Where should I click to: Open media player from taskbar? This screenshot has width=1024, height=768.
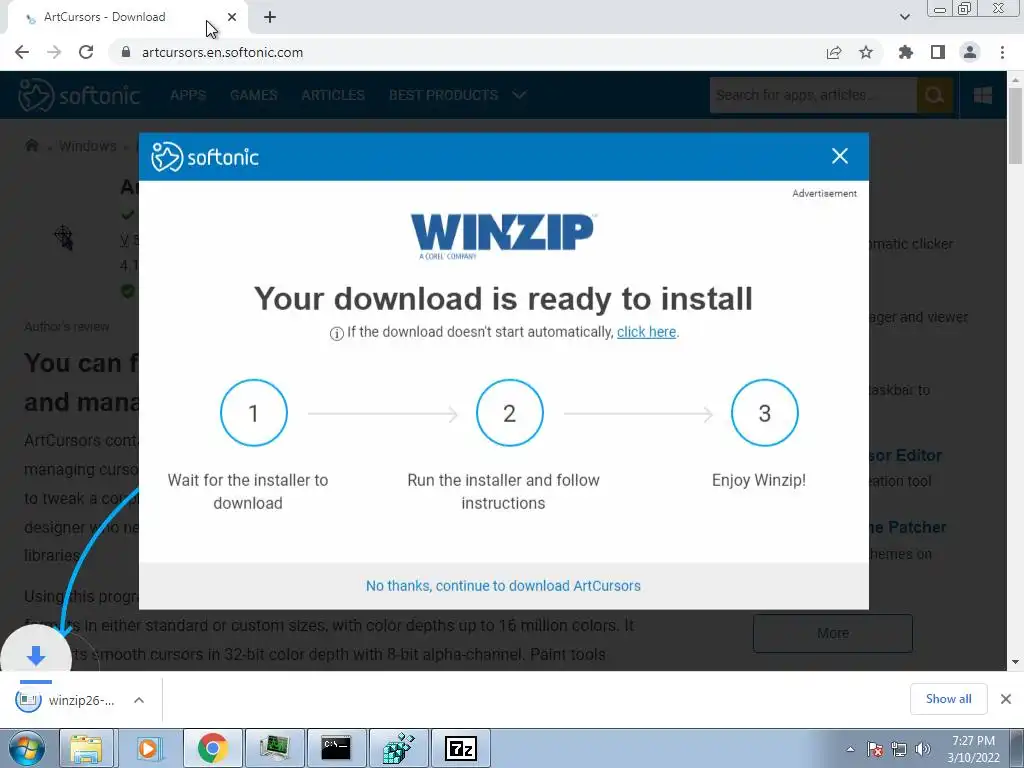[148, 748]
